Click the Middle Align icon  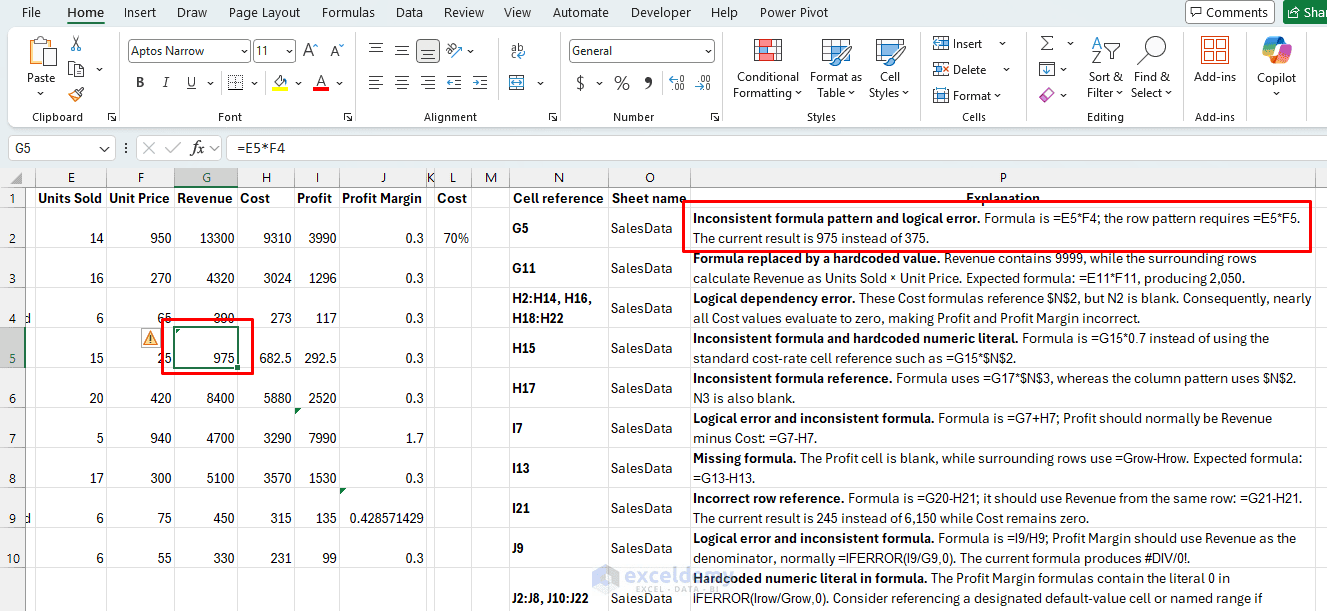pyautogui.click(x=402, y=50)
